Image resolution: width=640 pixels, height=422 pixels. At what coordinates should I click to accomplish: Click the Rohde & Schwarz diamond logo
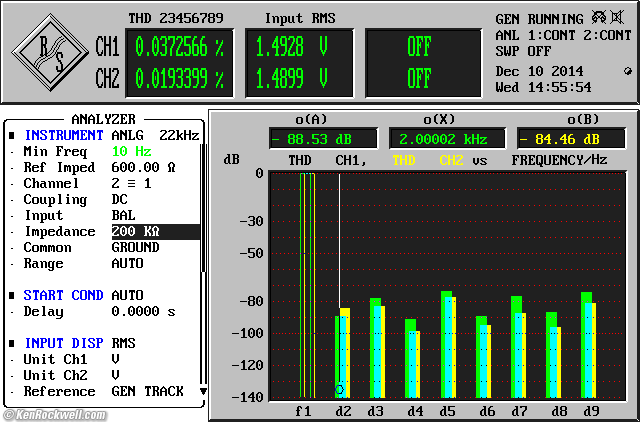tap(48, 51)
